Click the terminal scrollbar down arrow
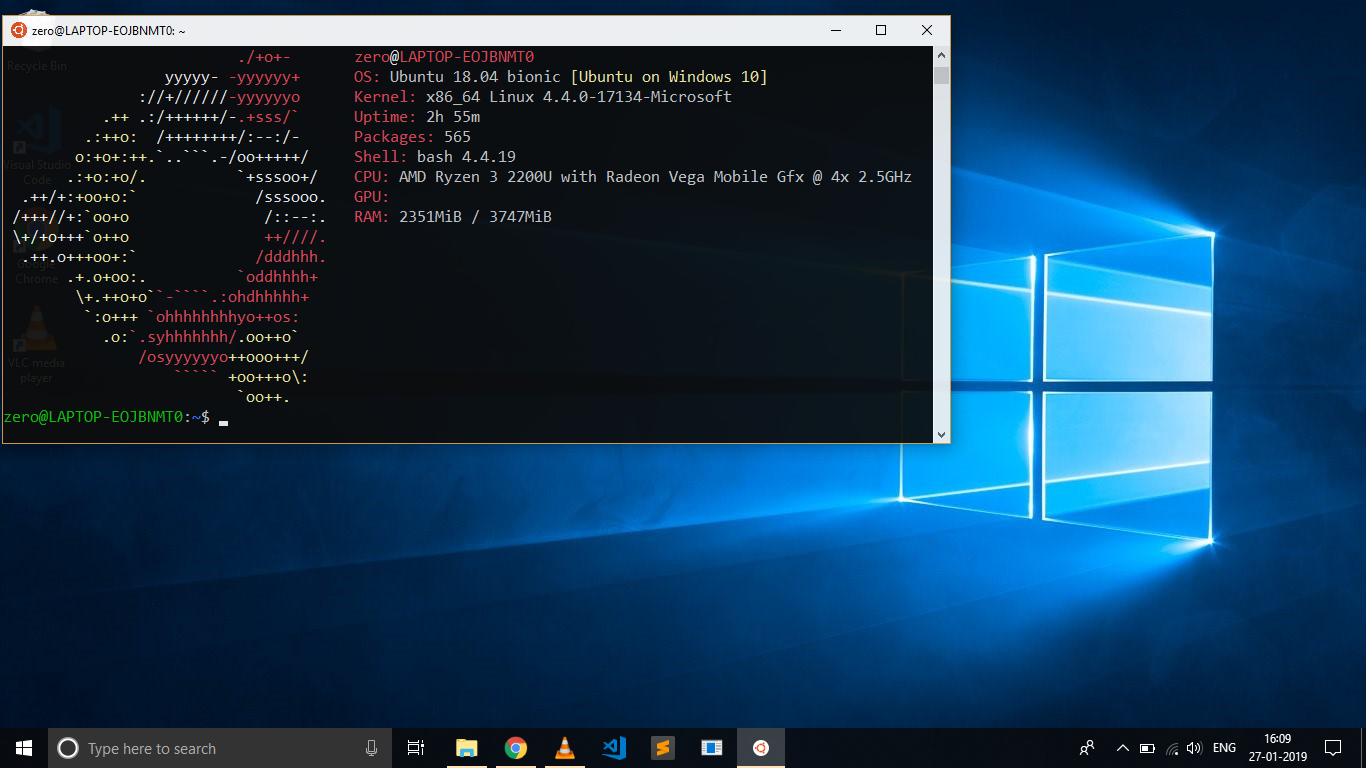 pyautogui.click(x=941, y=434)
